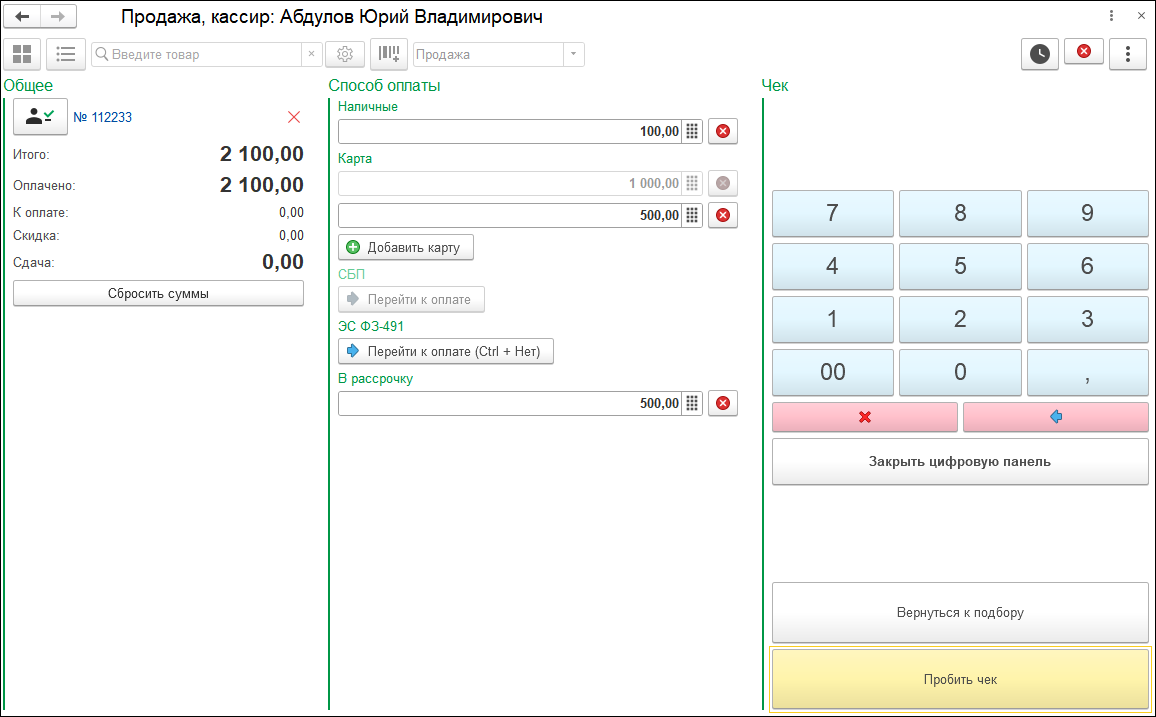Delete the 500,00 card payment row

[x=722, y=216]
